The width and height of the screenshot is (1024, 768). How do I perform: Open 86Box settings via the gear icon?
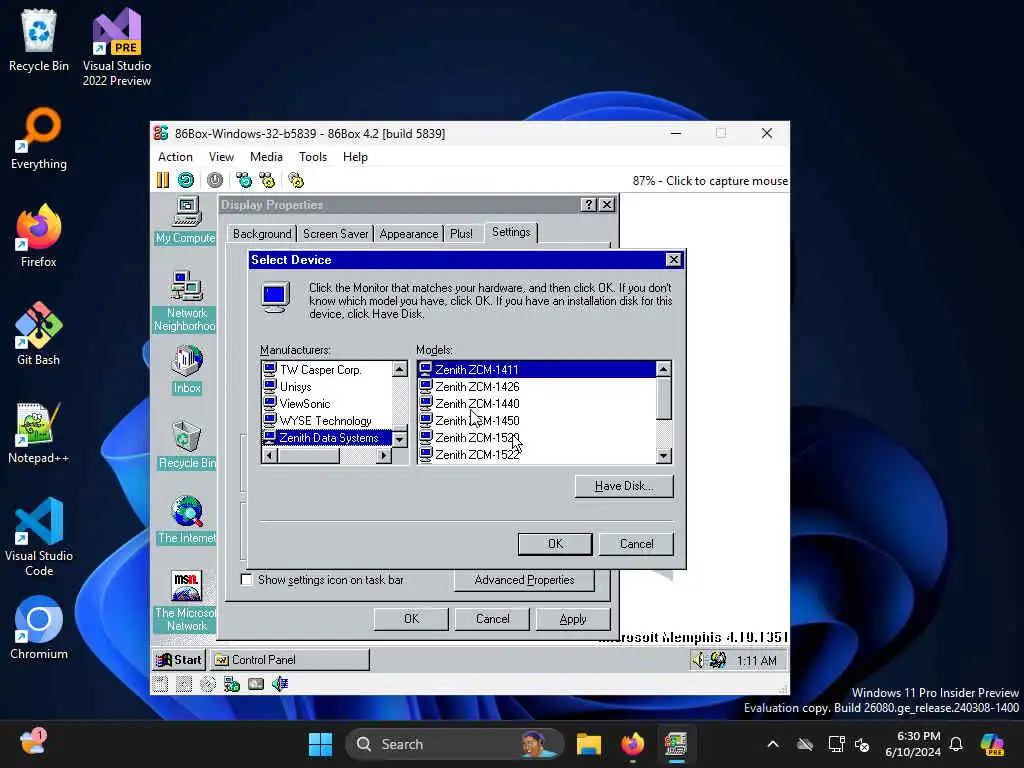click(x=296, y=180)
